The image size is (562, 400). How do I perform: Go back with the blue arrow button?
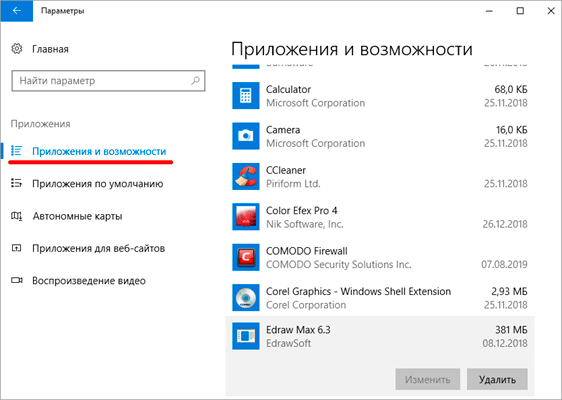point(16,11)
